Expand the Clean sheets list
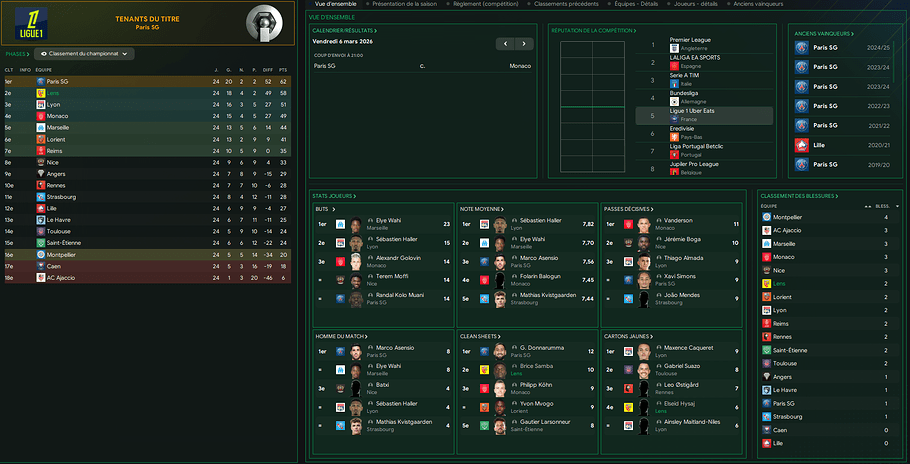The width and height of the screenshot is (910, 464). tap(481, 336)
